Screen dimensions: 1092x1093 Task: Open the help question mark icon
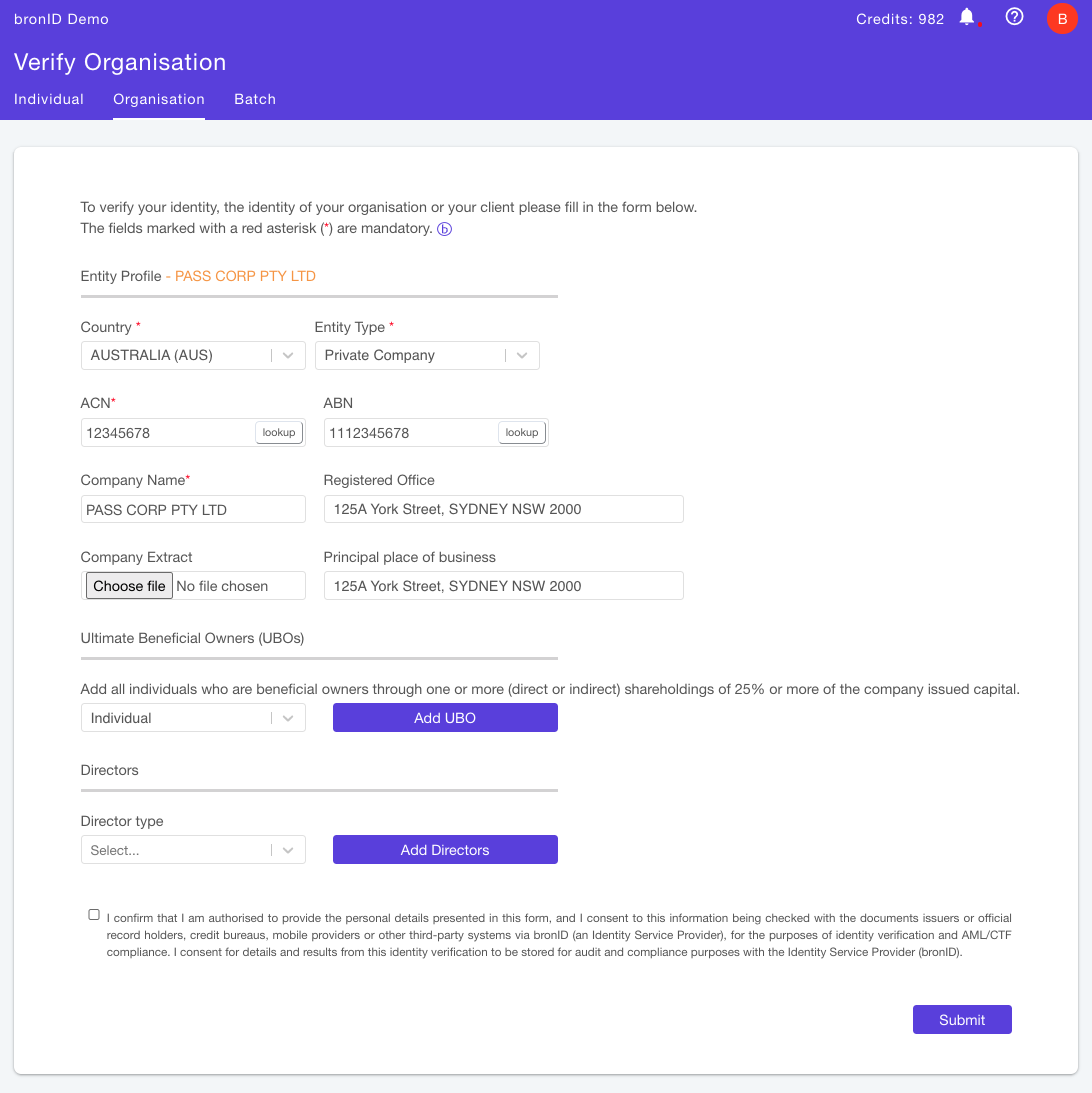[x=1014, y=17]
